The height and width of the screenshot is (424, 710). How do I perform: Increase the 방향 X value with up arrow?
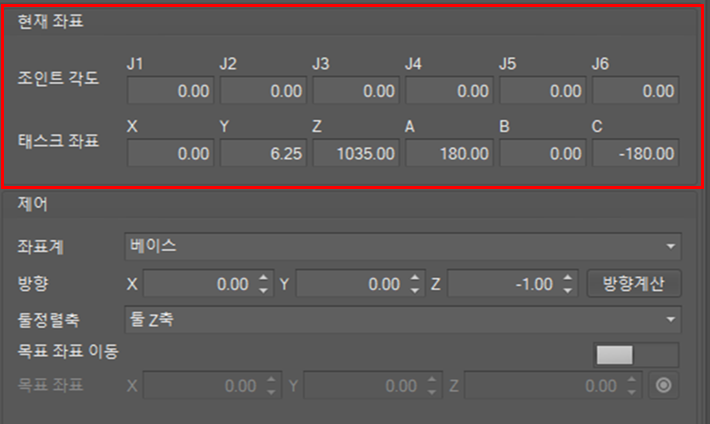click(264, 278)
